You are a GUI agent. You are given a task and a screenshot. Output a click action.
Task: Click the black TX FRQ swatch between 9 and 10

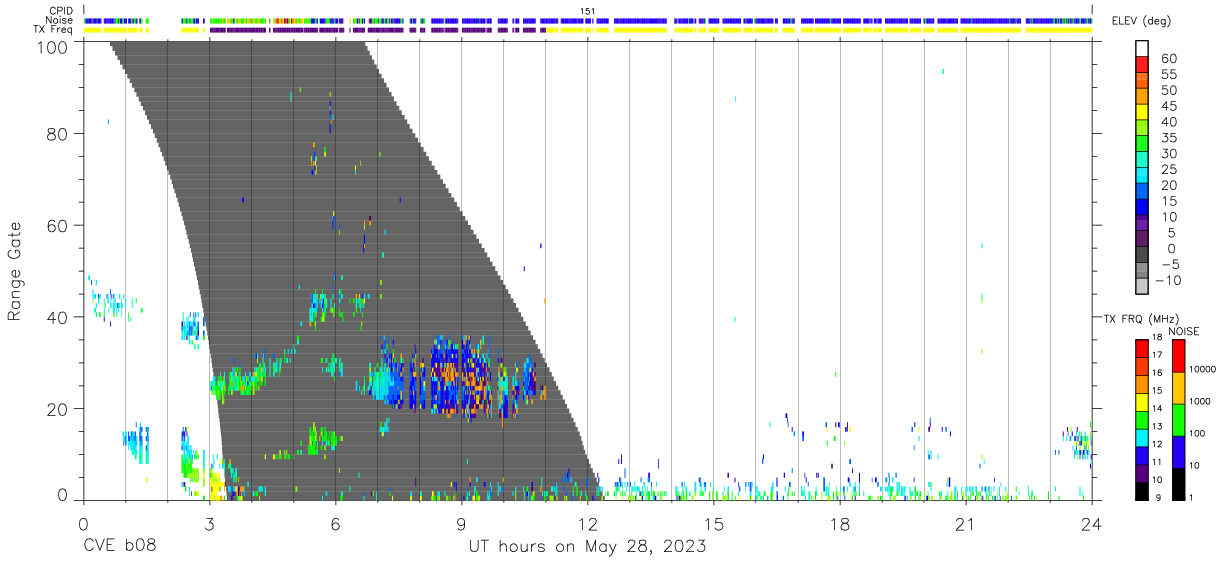click(1142, 490)
